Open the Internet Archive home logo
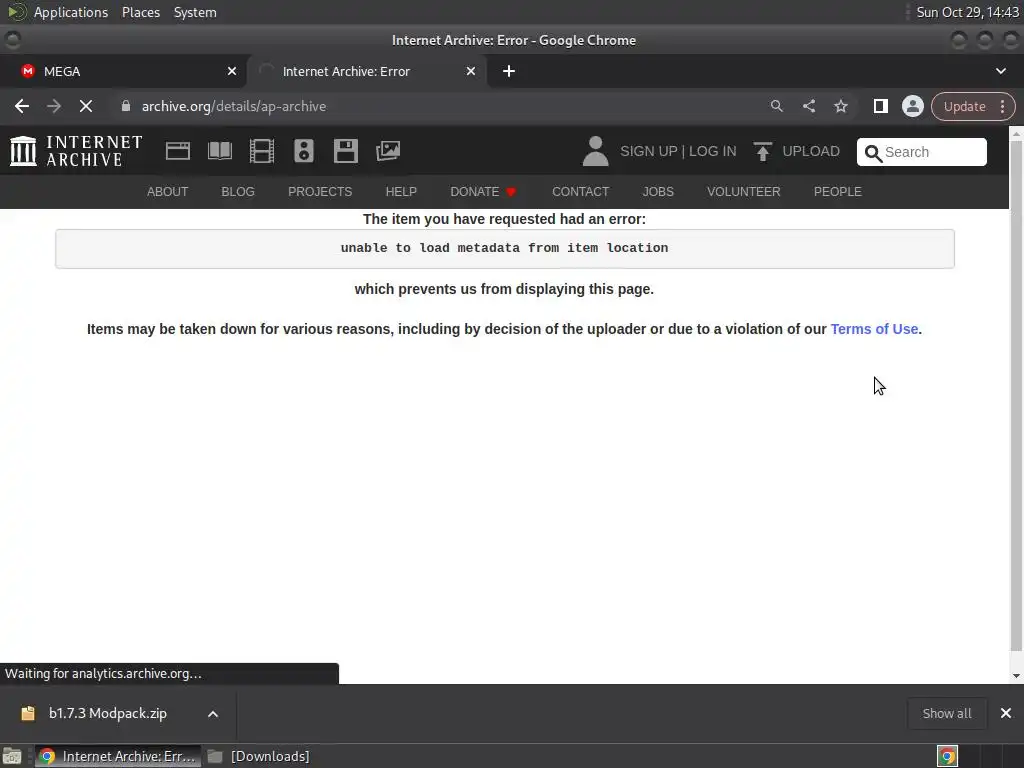 coord(76,151)
